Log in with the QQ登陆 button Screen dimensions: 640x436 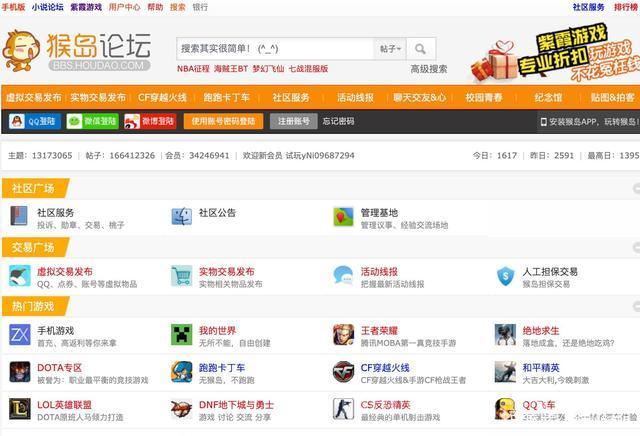35,121
